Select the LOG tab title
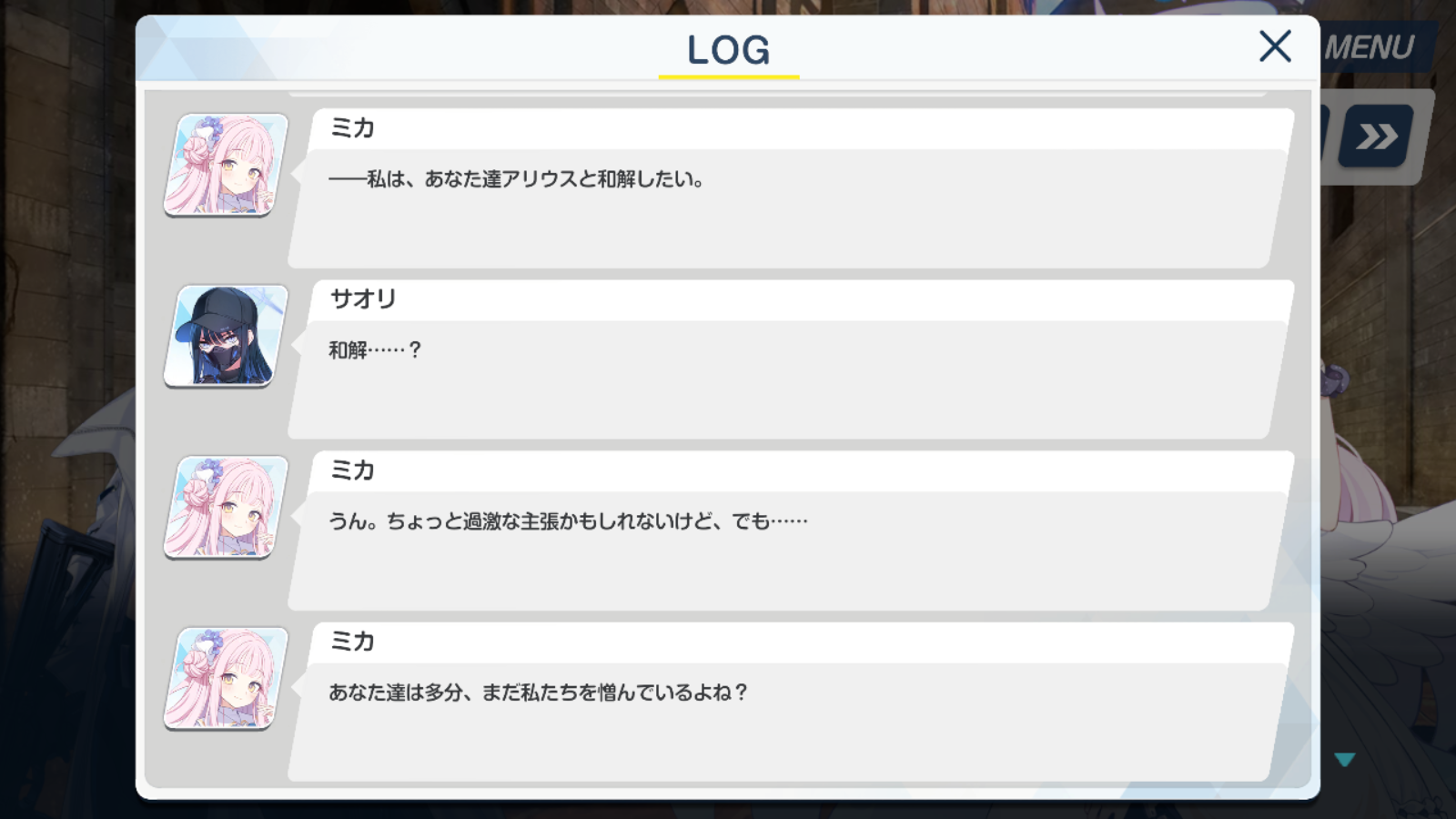1456x819 pixels. [x=728, y=50]
